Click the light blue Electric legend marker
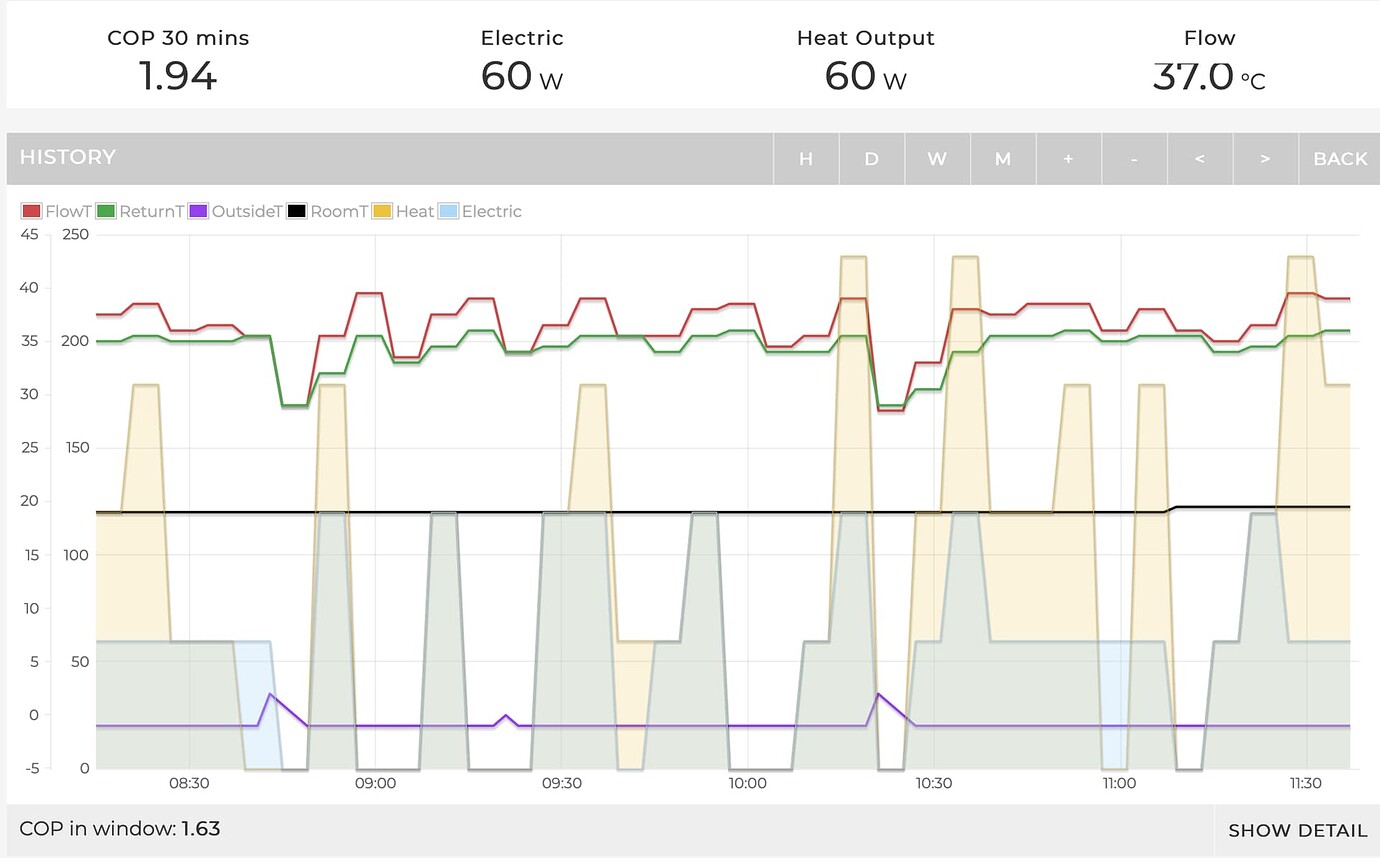This screenshot has width=1380, height=858. pos(447,211)
